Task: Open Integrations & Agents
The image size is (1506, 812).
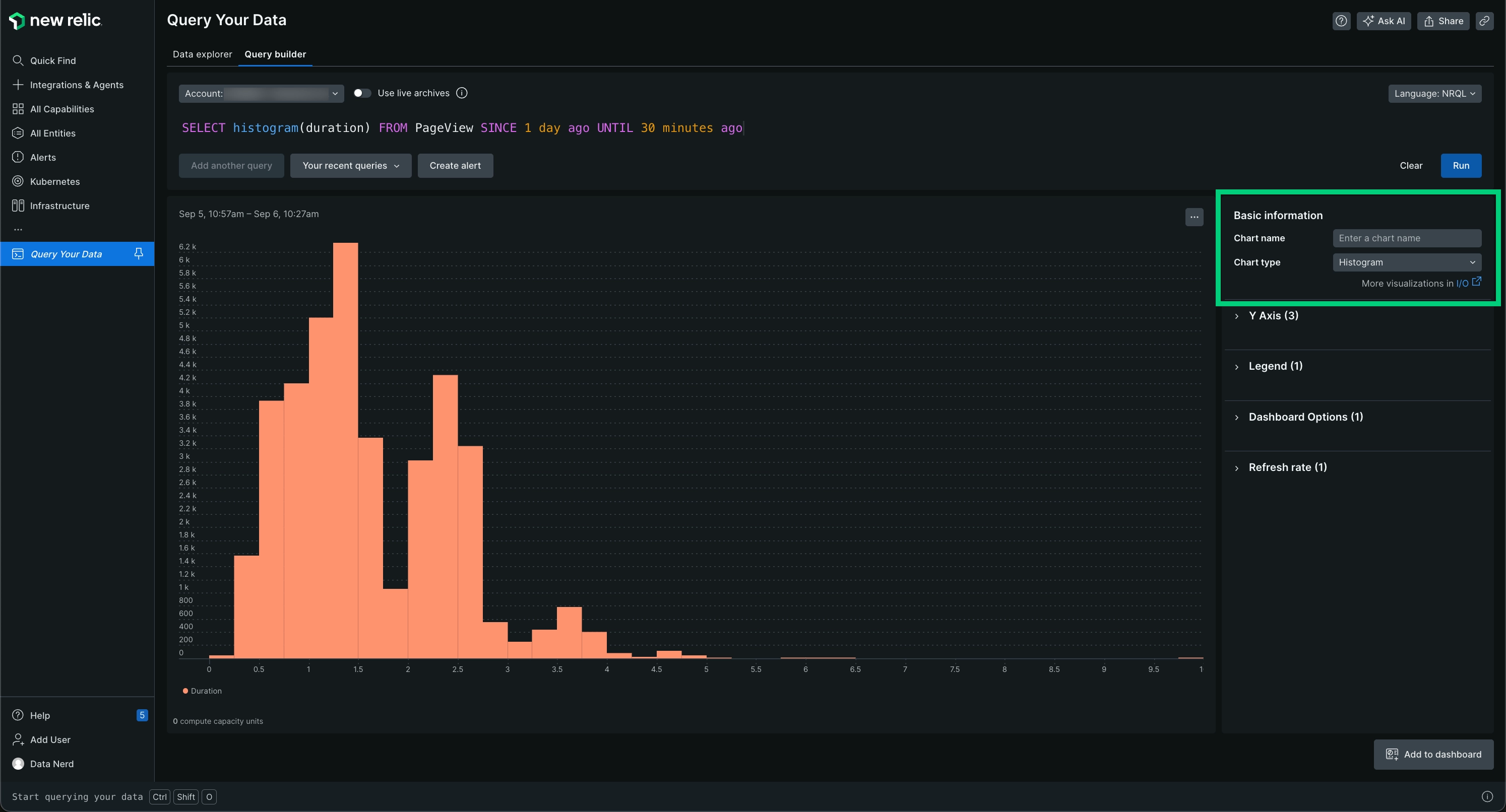Action: [x=77, y=85]
